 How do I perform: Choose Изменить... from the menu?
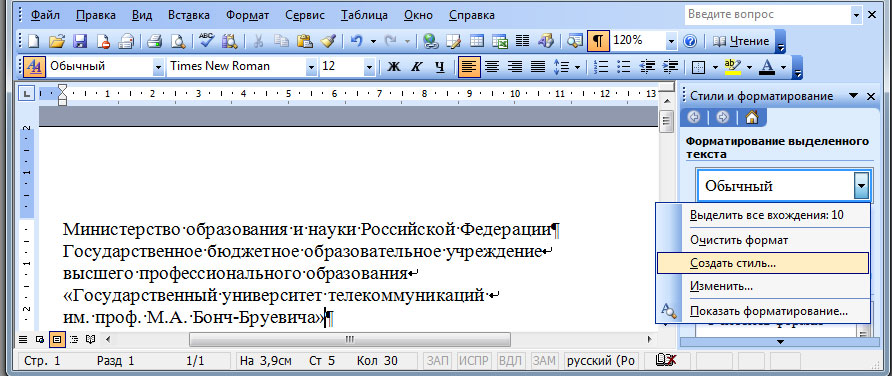coord(762,286)
